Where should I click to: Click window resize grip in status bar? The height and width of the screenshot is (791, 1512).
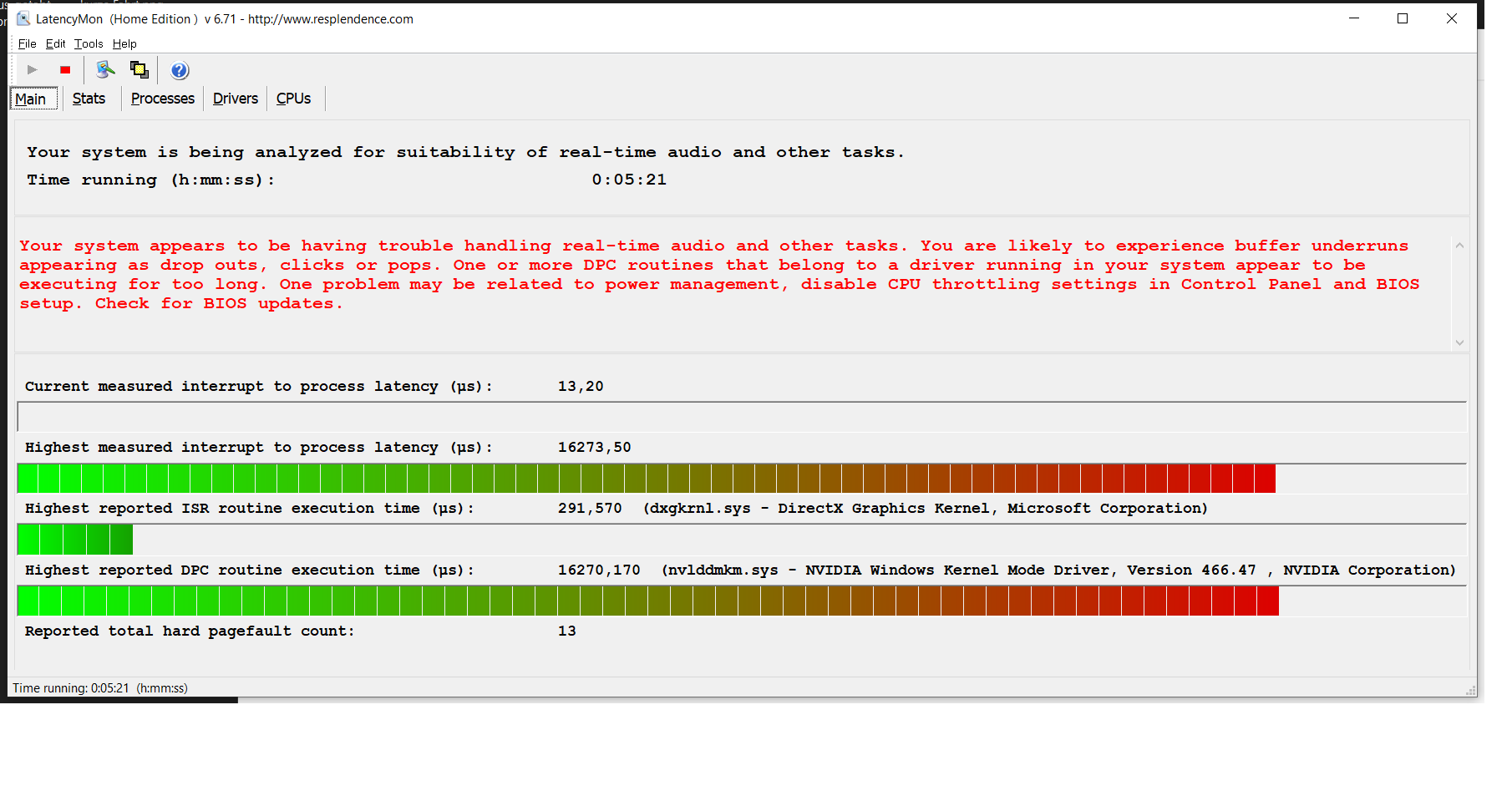point(1470,690)
